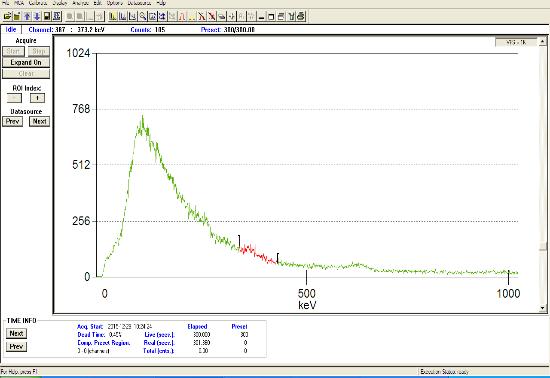Click the Time Info Next button
The image size is (550, 378).
pyautogui.click(x=16, y=333)
